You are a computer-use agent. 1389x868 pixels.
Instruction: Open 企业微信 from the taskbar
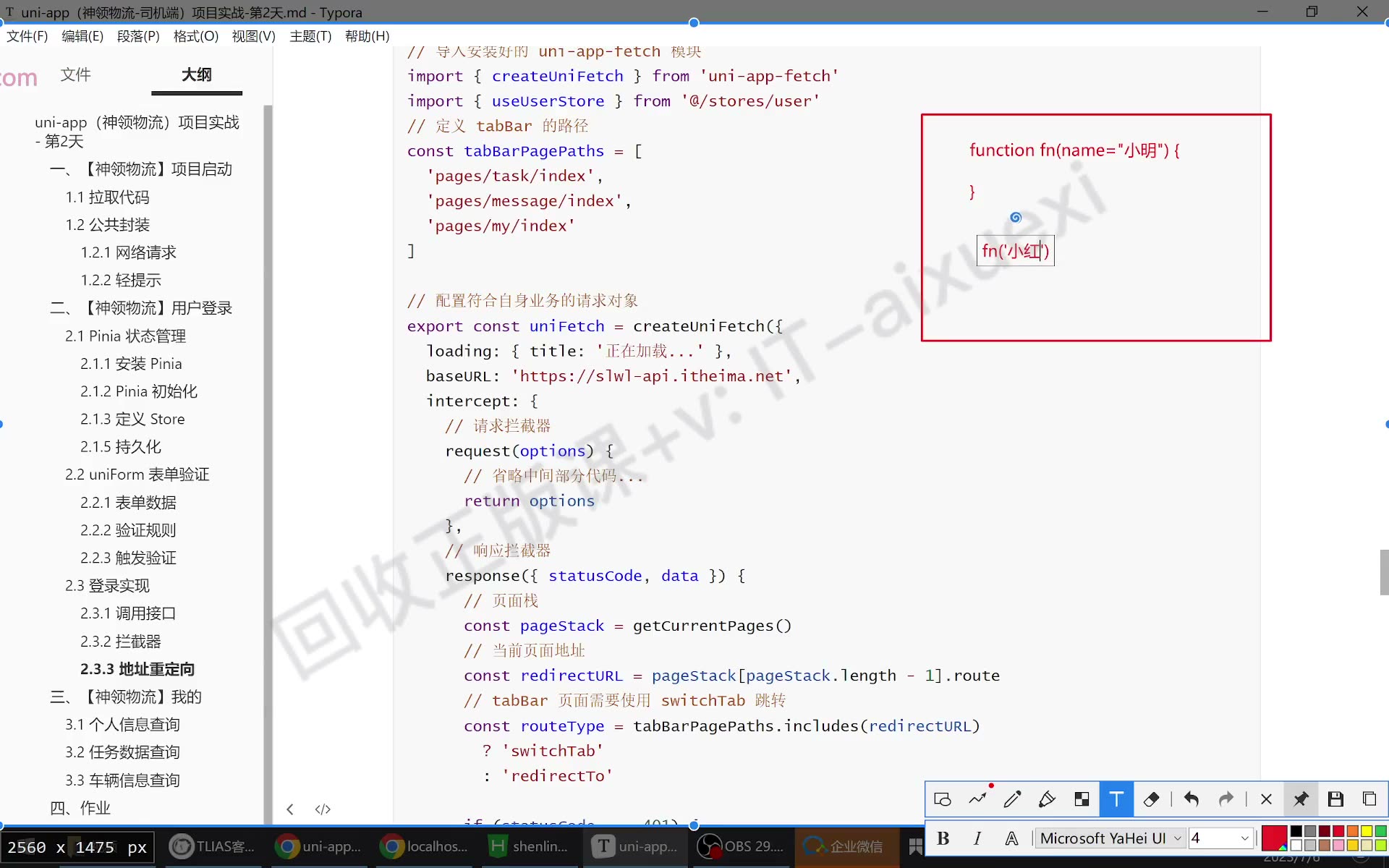(846, 846)
